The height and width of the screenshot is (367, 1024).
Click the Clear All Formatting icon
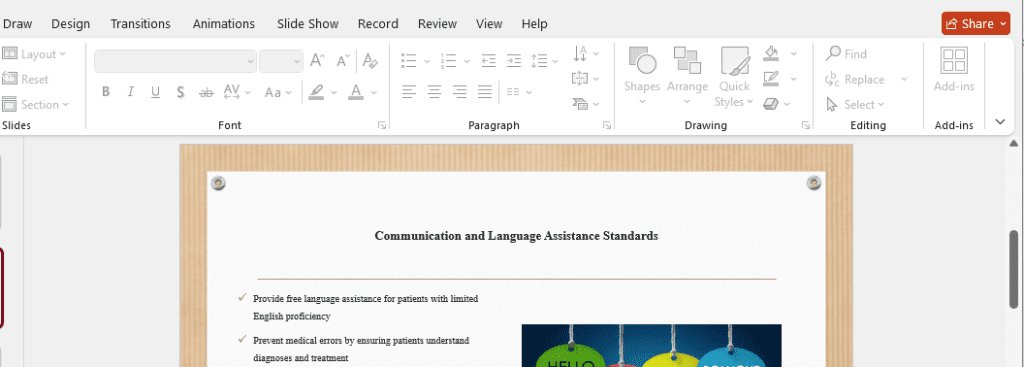(x=370, y=61)
